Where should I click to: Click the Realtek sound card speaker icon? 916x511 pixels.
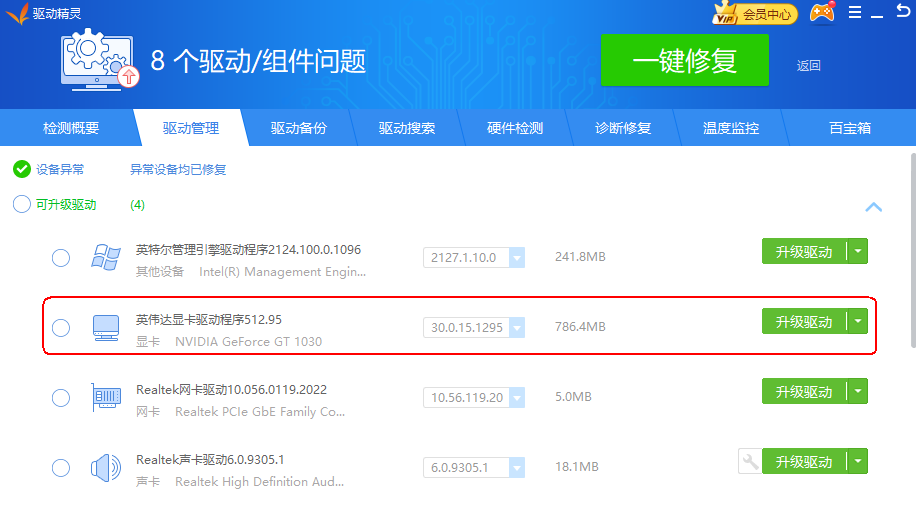106,468
